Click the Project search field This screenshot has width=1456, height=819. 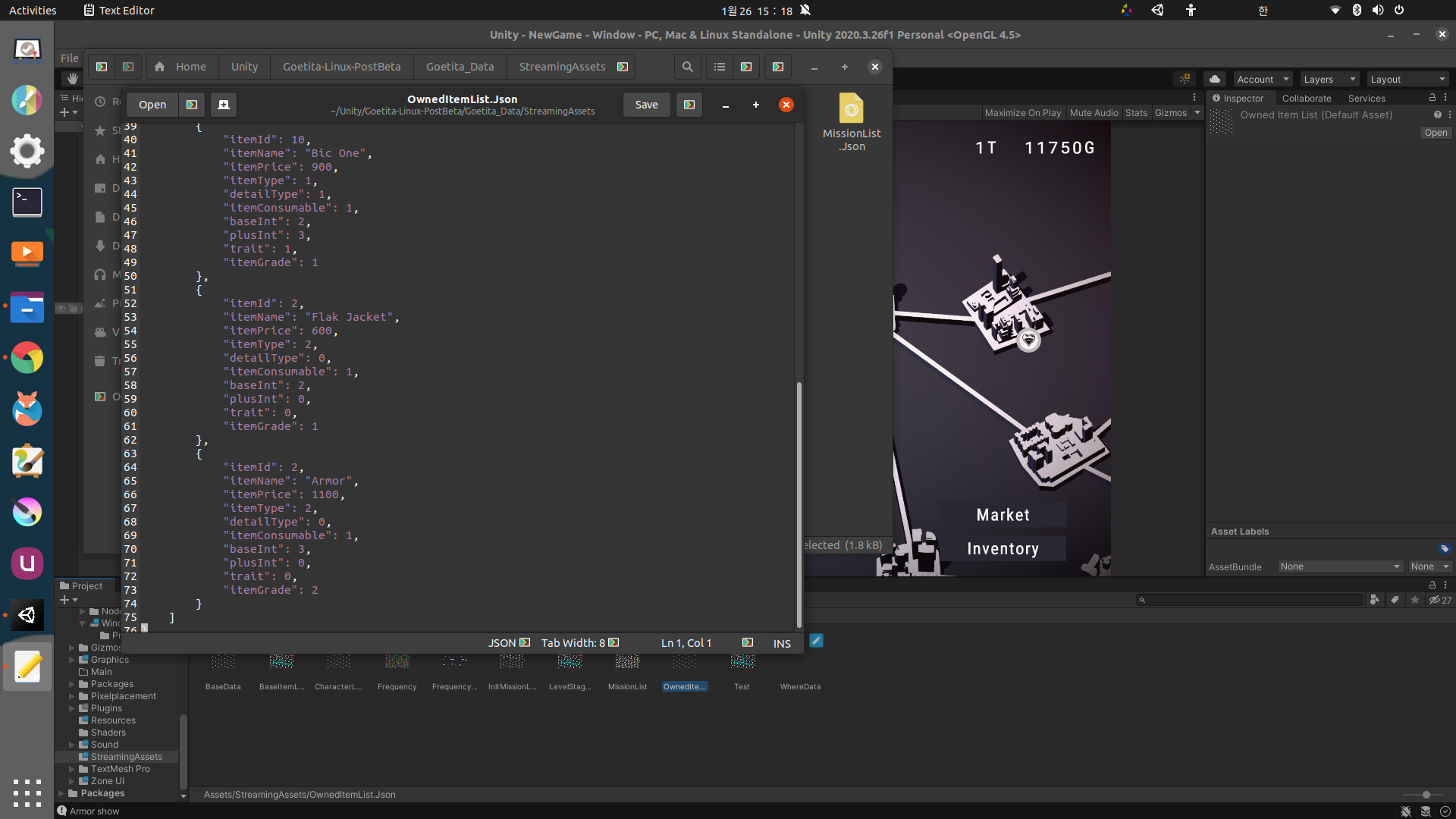tap(1250, 600)
